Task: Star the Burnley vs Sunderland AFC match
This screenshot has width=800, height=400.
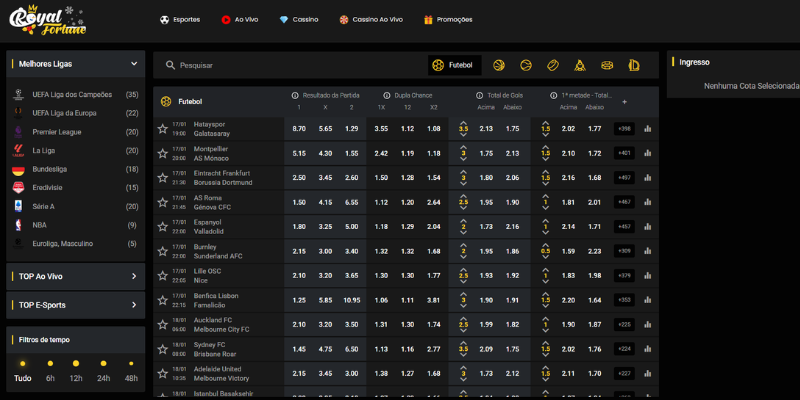Action: [162, 251]
